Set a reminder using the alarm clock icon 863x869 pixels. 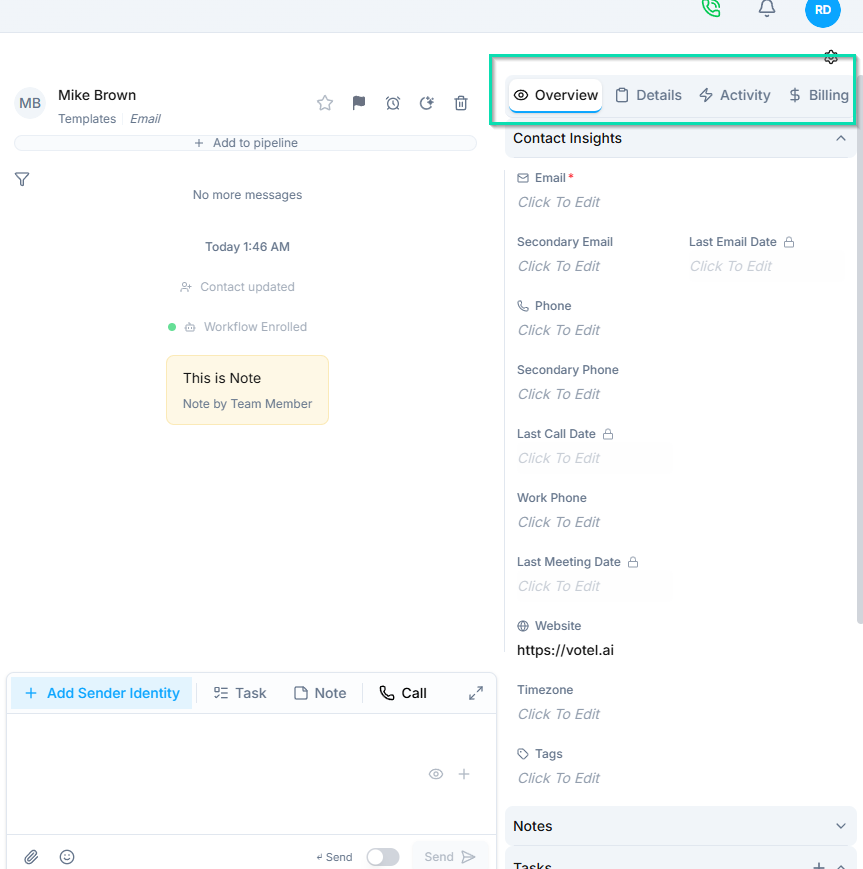(392, 102)
